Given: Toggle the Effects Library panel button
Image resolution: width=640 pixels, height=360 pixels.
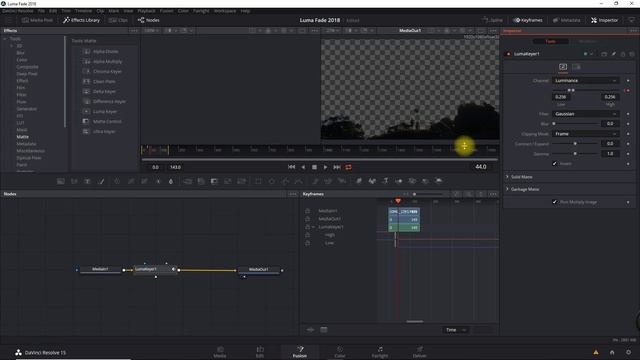Looking at the screenshot, I should [81, 20].
